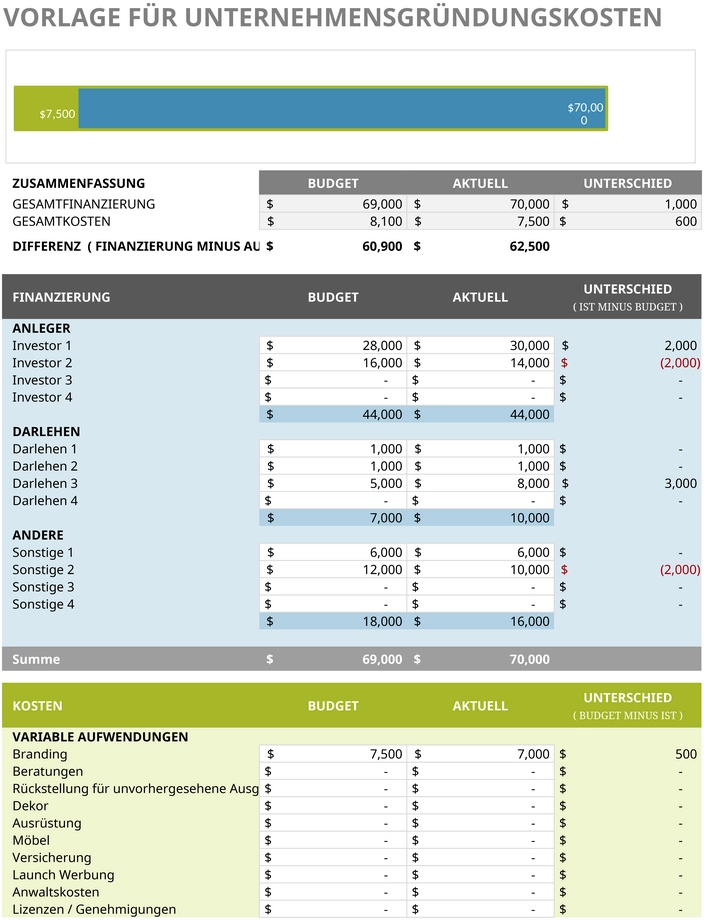Screen dimensions: 704x921
Task: Select Branding budget cell 7,500
Action: tap(333, 754)
